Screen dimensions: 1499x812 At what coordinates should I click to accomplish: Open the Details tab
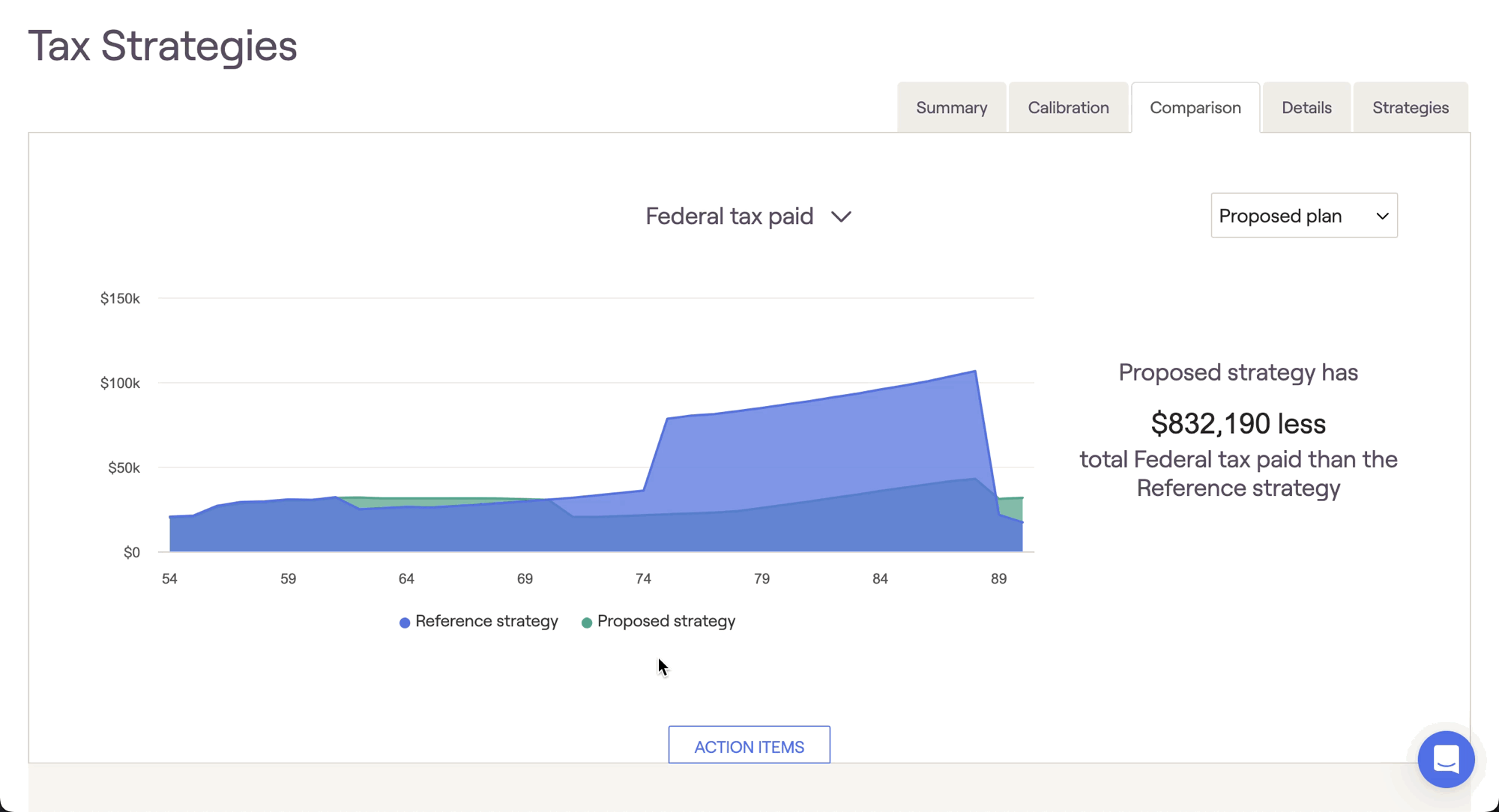pyautogui.click(x=1306, y=108)
